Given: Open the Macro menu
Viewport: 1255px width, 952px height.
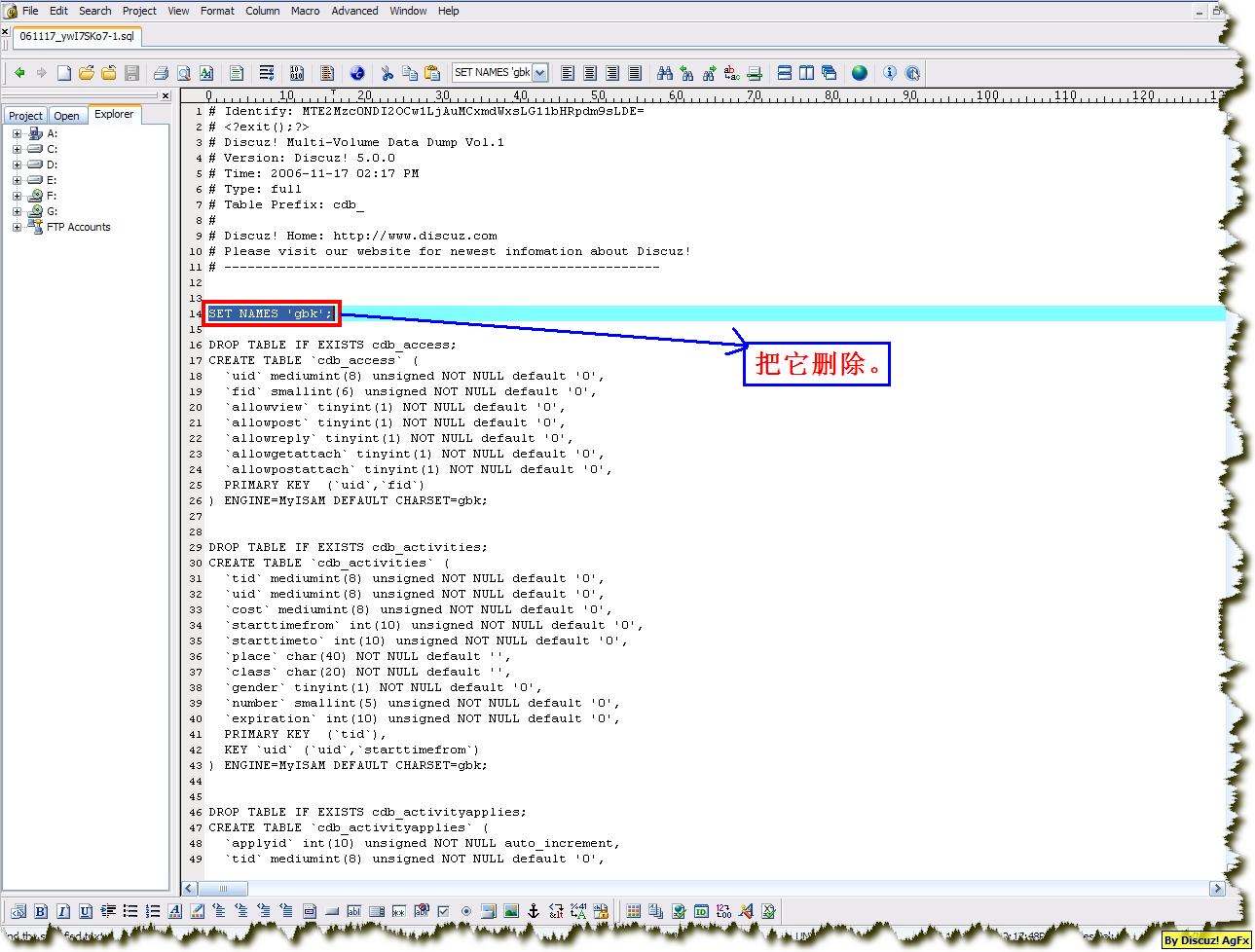Looking at the screenshot, I should point(305,11).
